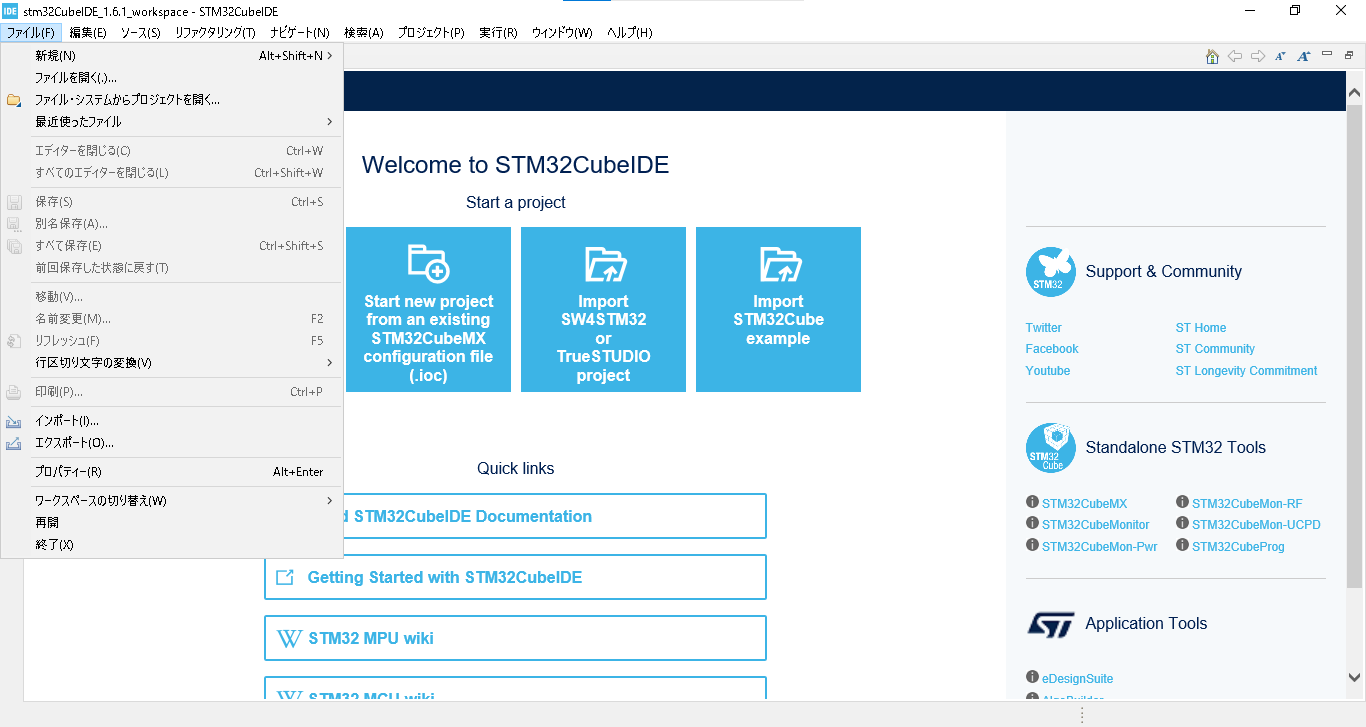Click info icon next to eDesignSuite
The height and width of the screenshot is (727, 1366).
[x=1032, y=678]
